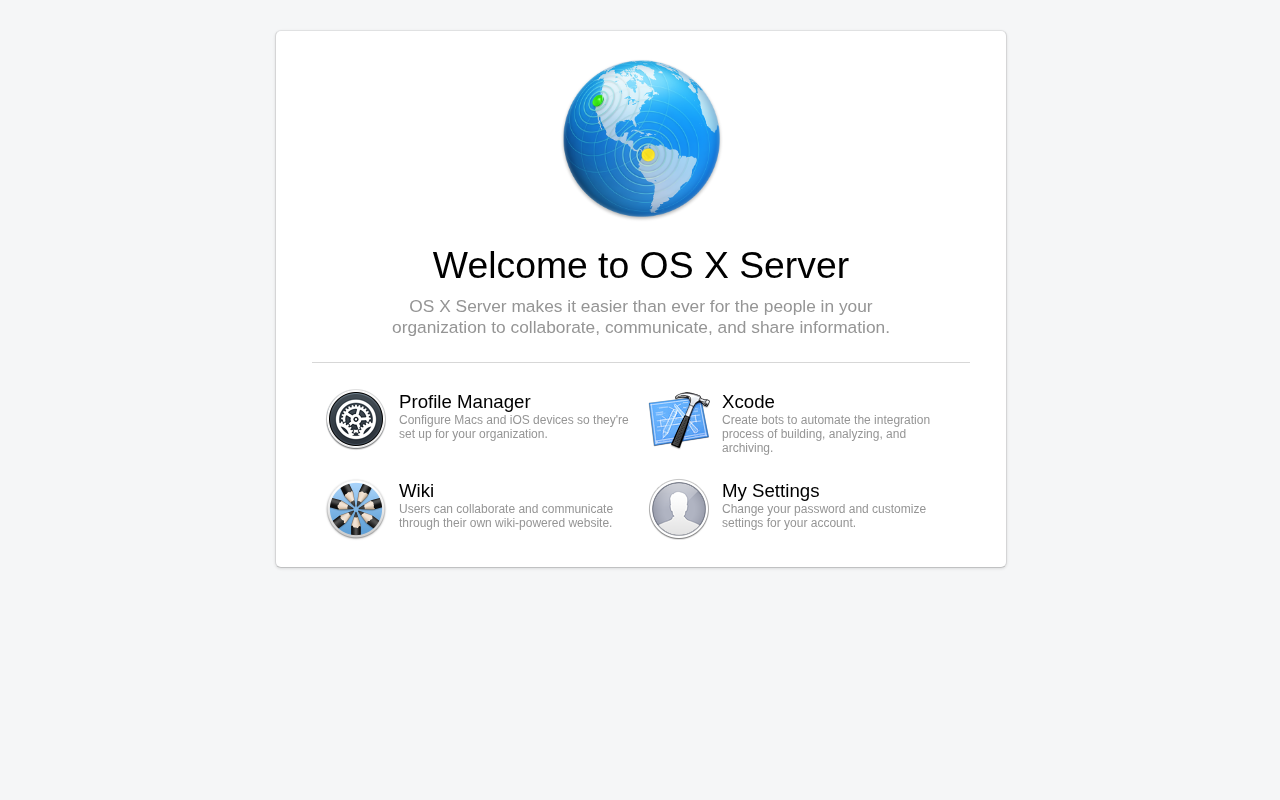The image size is (1280, 800).
Task: Open the Xcode link
Action: coord(748,402)
